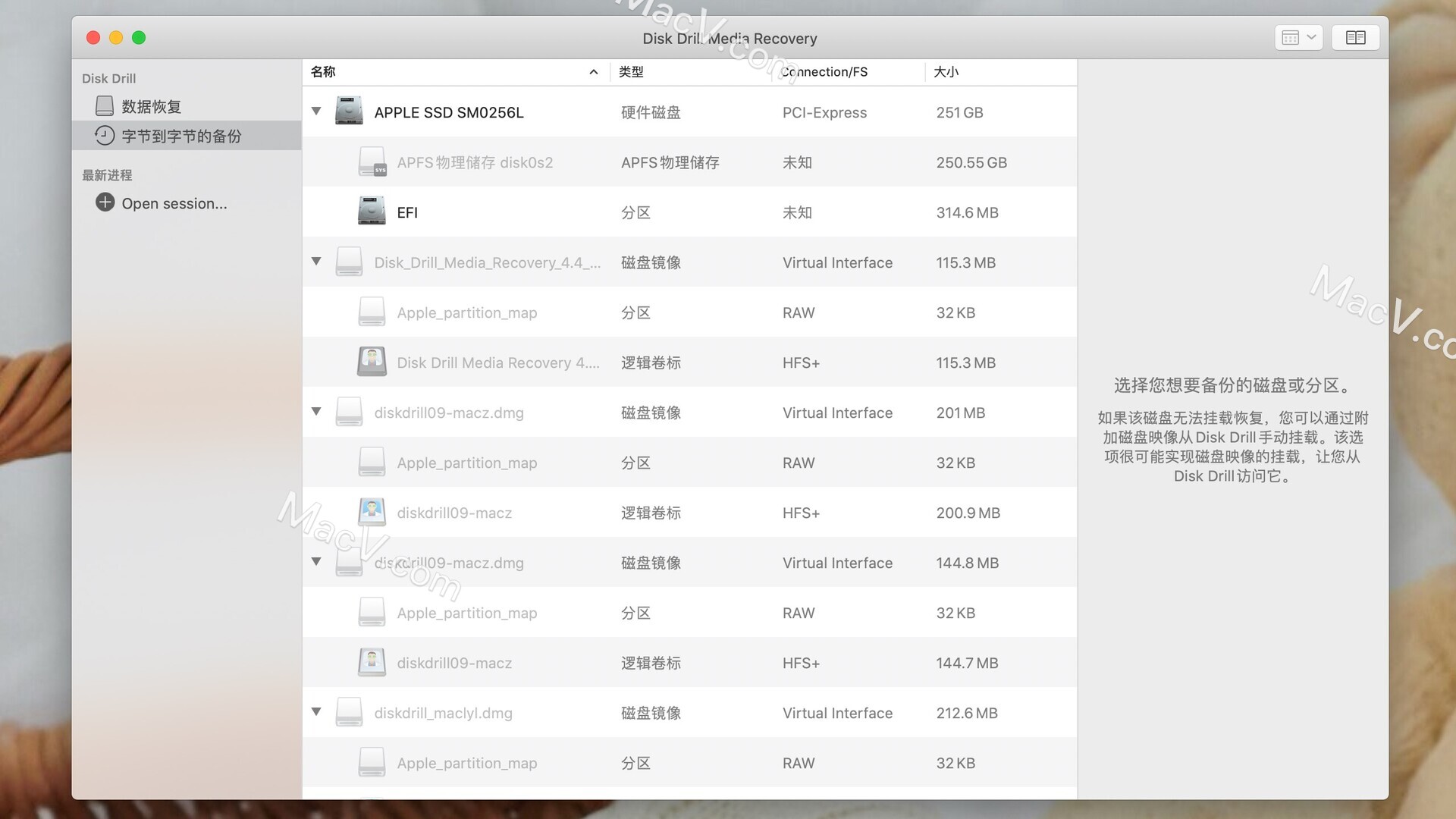
Task: Collapse the Disk_Drill_Media_Recovery_4.4_ image tree
Action: click(x=318, y=261)
